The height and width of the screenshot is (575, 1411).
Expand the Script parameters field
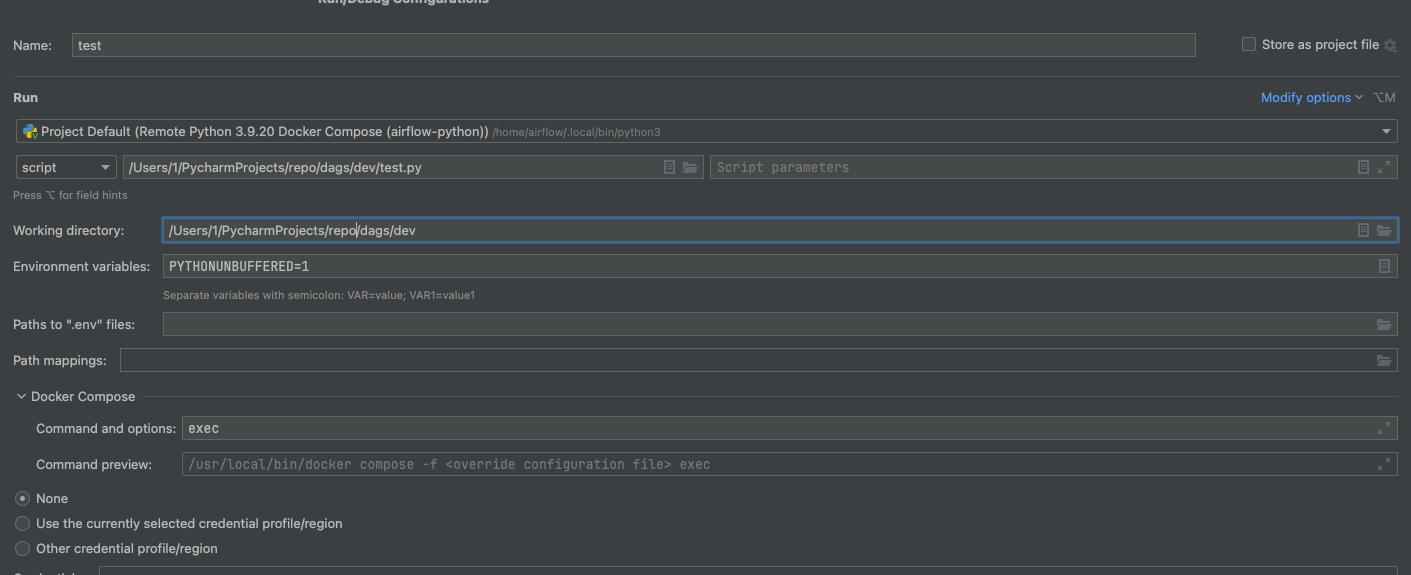[x=1384, y=168]
